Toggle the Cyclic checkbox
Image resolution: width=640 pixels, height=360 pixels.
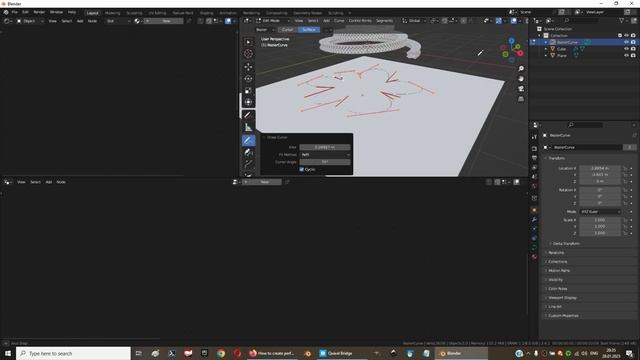[x=302, y=169]
